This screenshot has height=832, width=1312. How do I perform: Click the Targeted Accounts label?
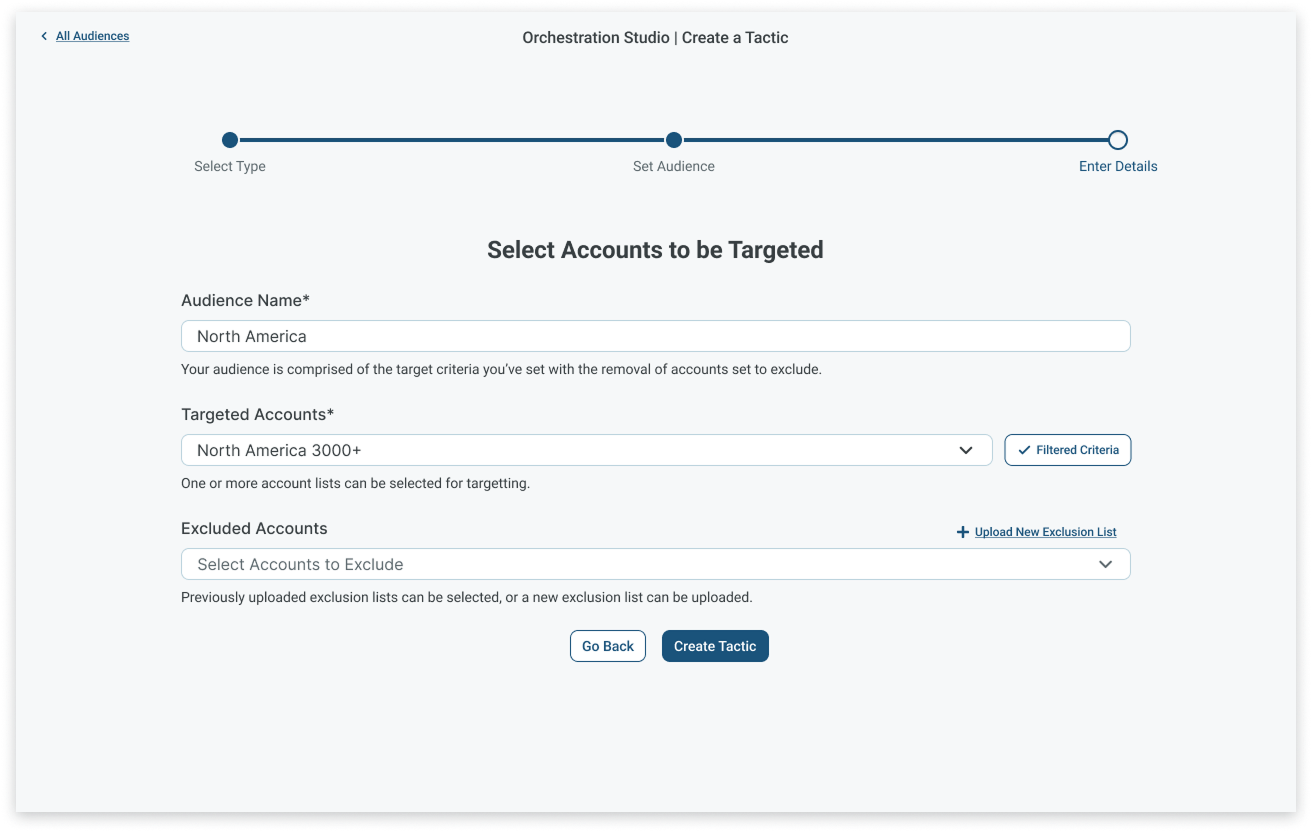point(258,414)
